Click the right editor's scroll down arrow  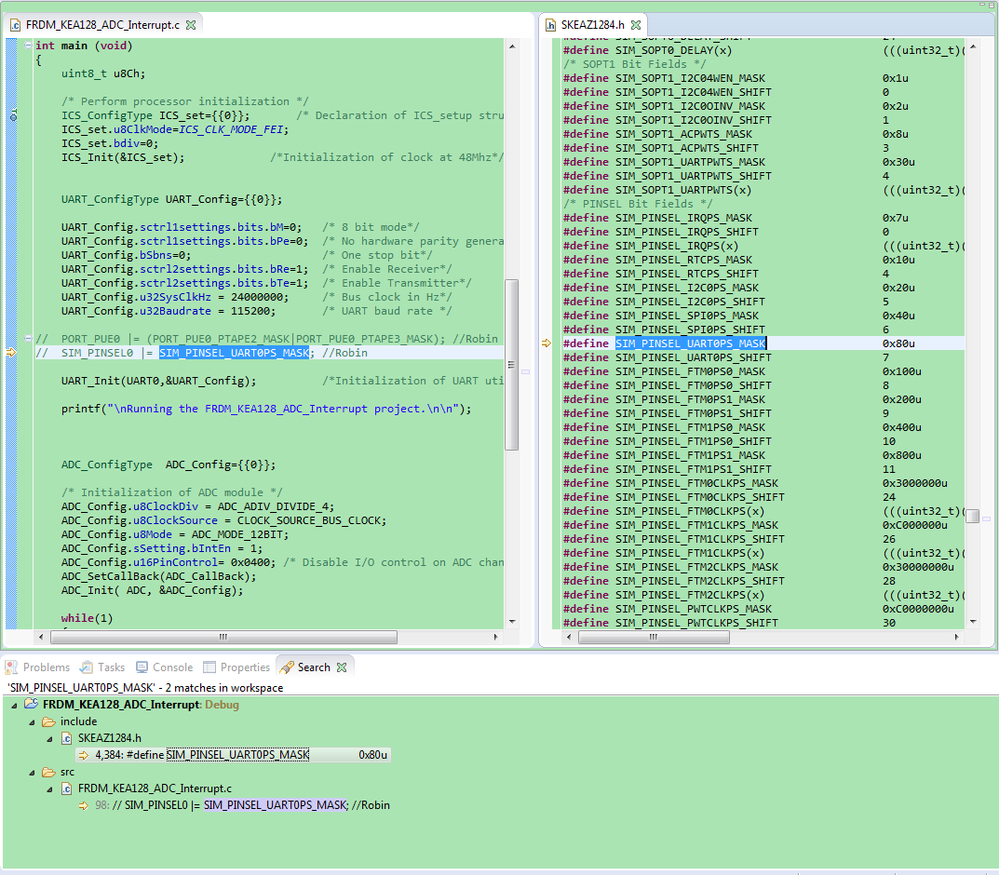tap(973, 621)
